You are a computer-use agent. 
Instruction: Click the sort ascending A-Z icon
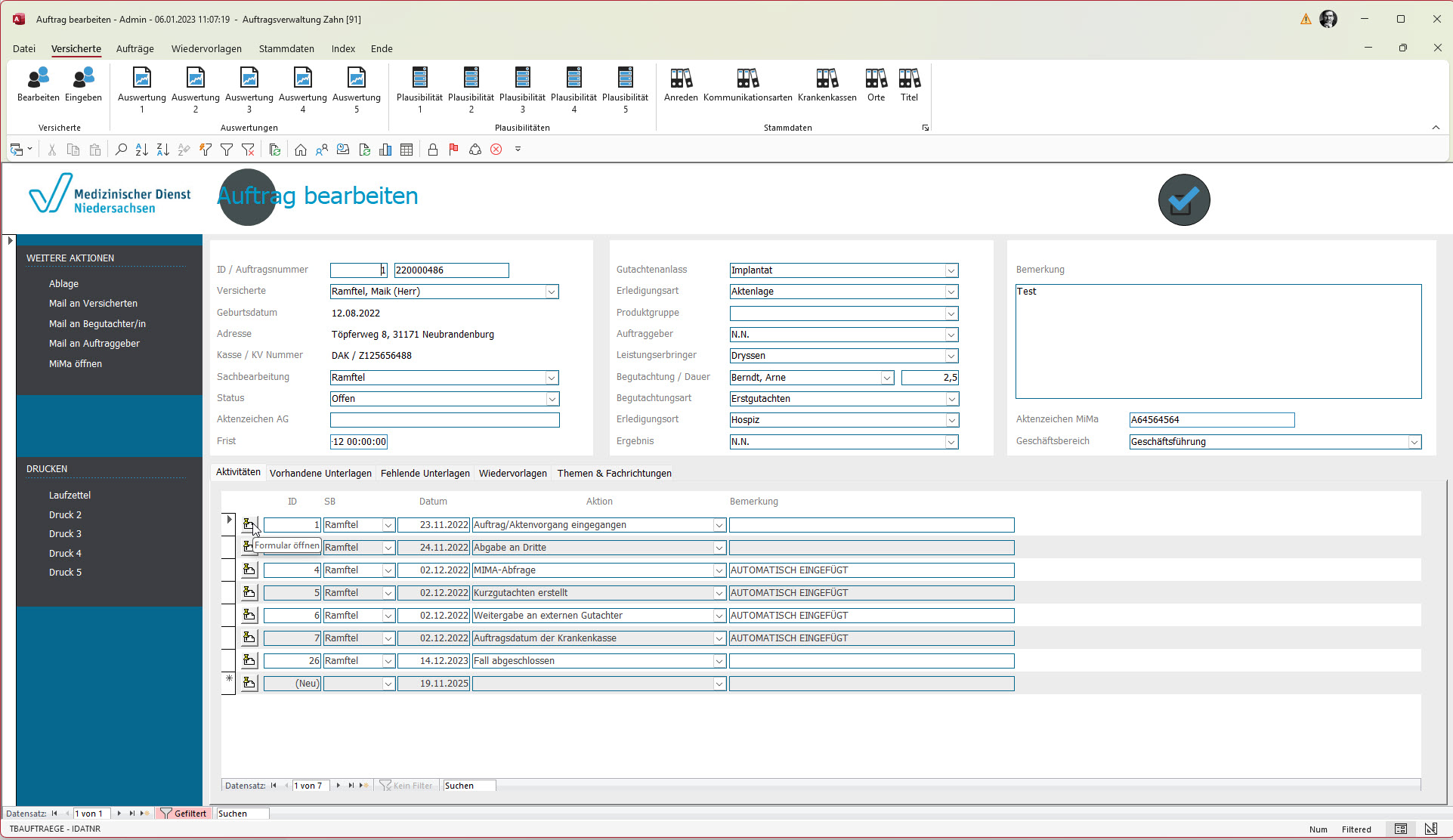pos(141,150)
